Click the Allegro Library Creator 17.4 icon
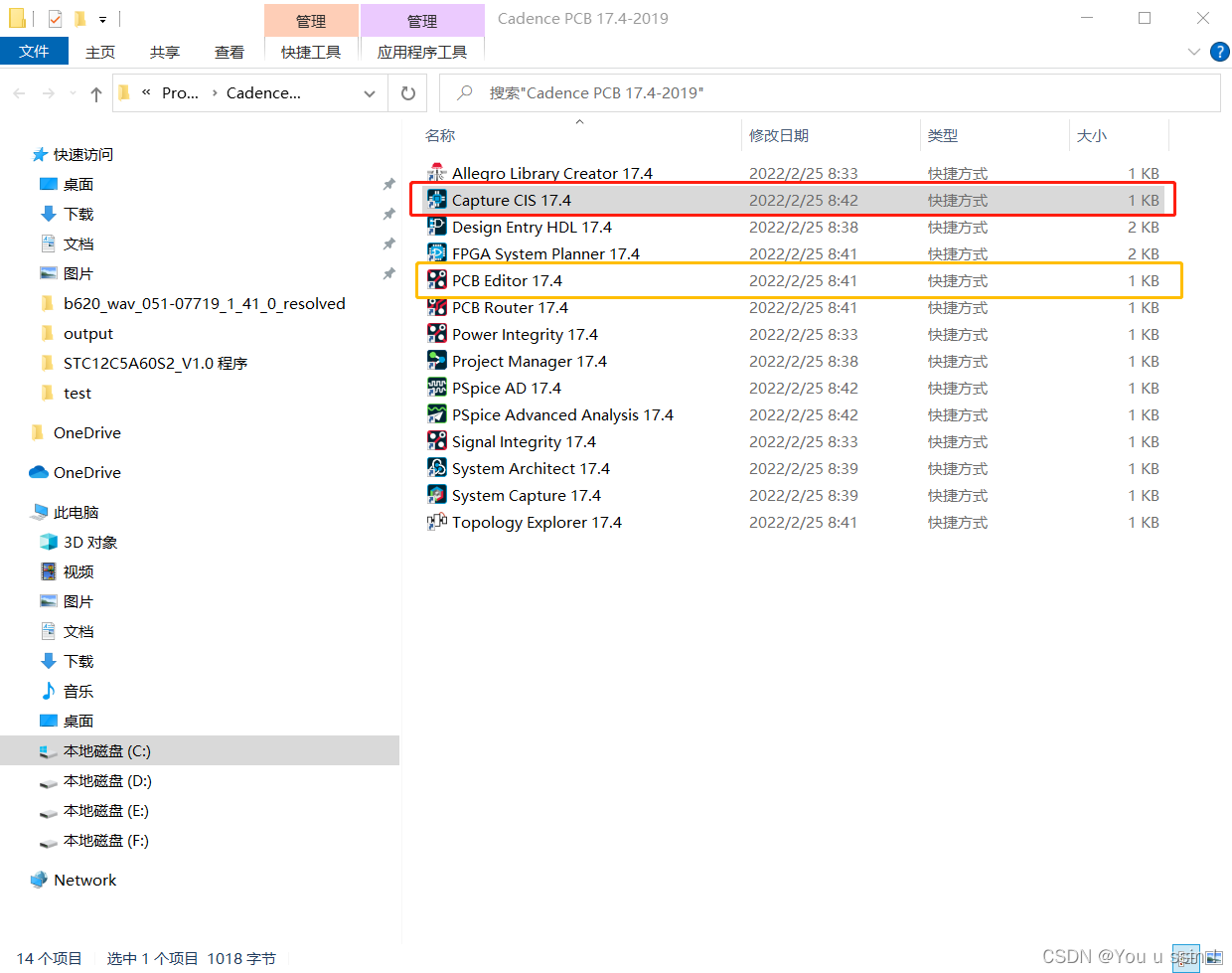 click(436, 173)
